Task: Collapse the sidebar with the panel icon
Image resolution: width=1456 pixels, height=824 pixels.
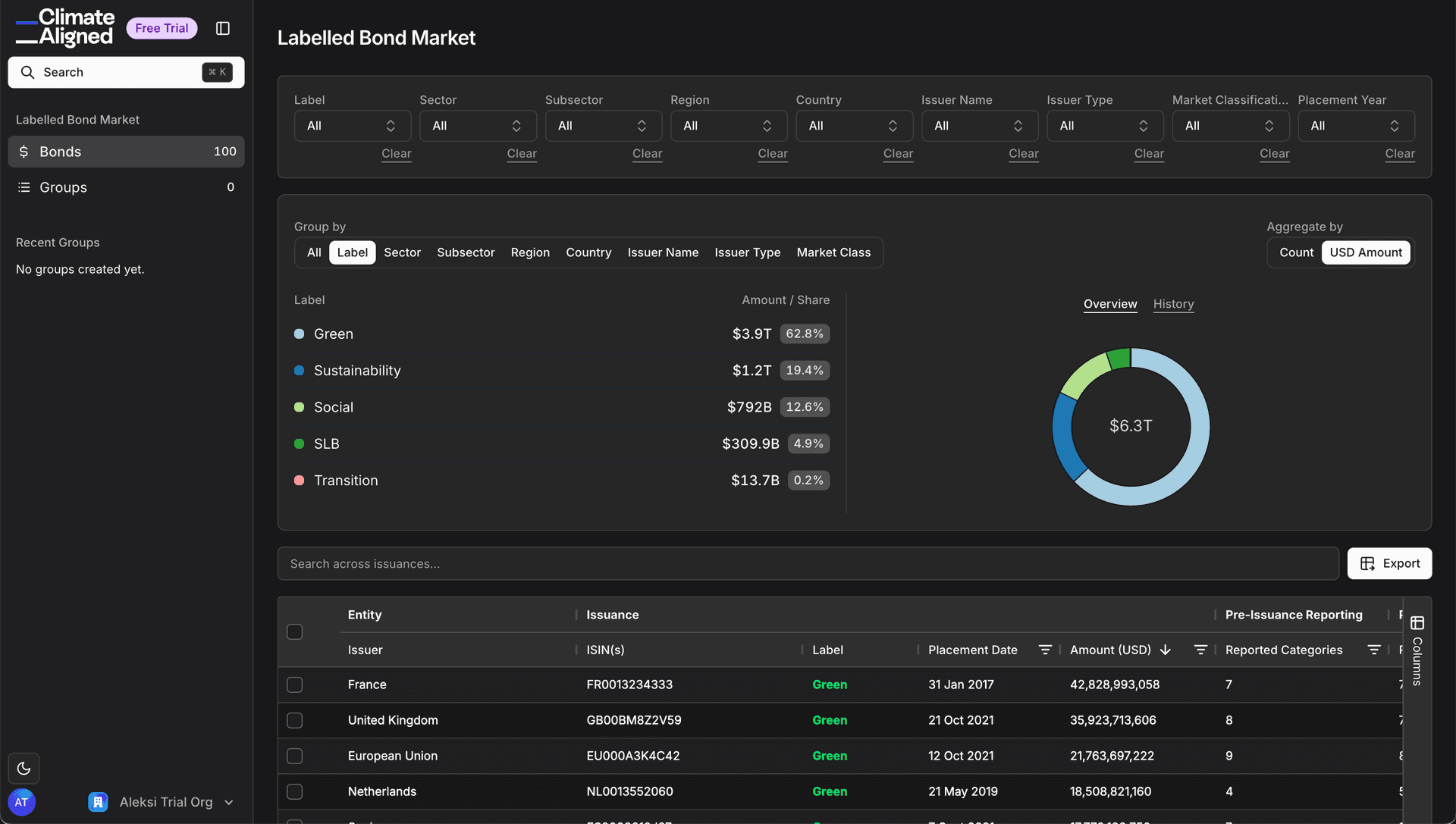Action: 223,28
